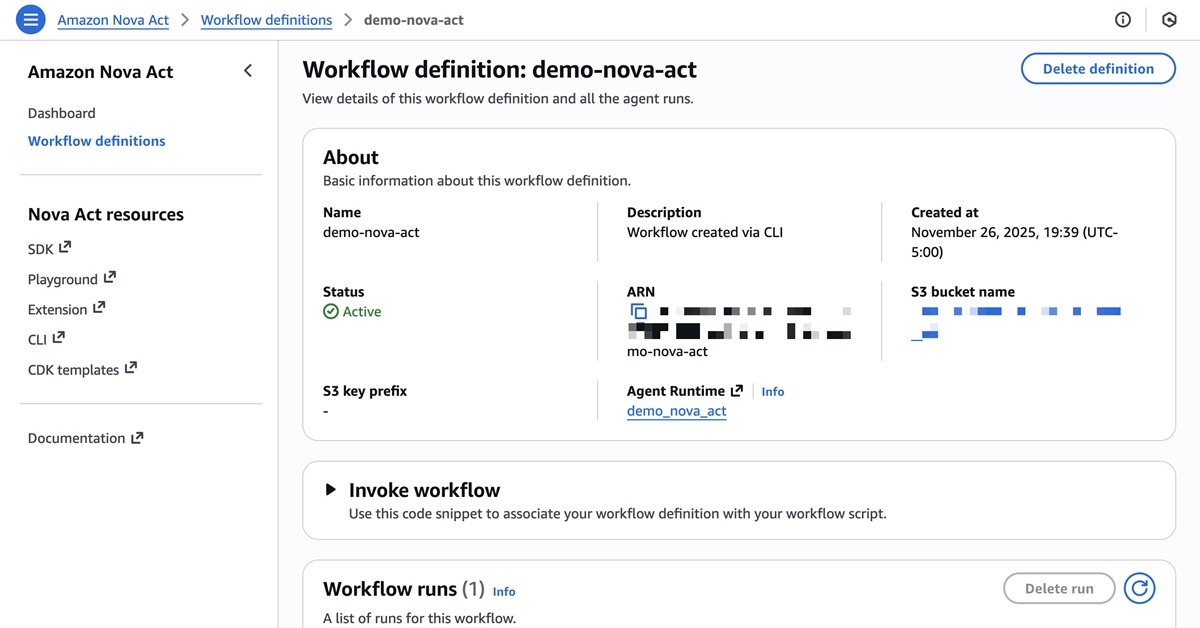Open the hamburger navigation menu

pyautogui.click(x=30, y=19)
